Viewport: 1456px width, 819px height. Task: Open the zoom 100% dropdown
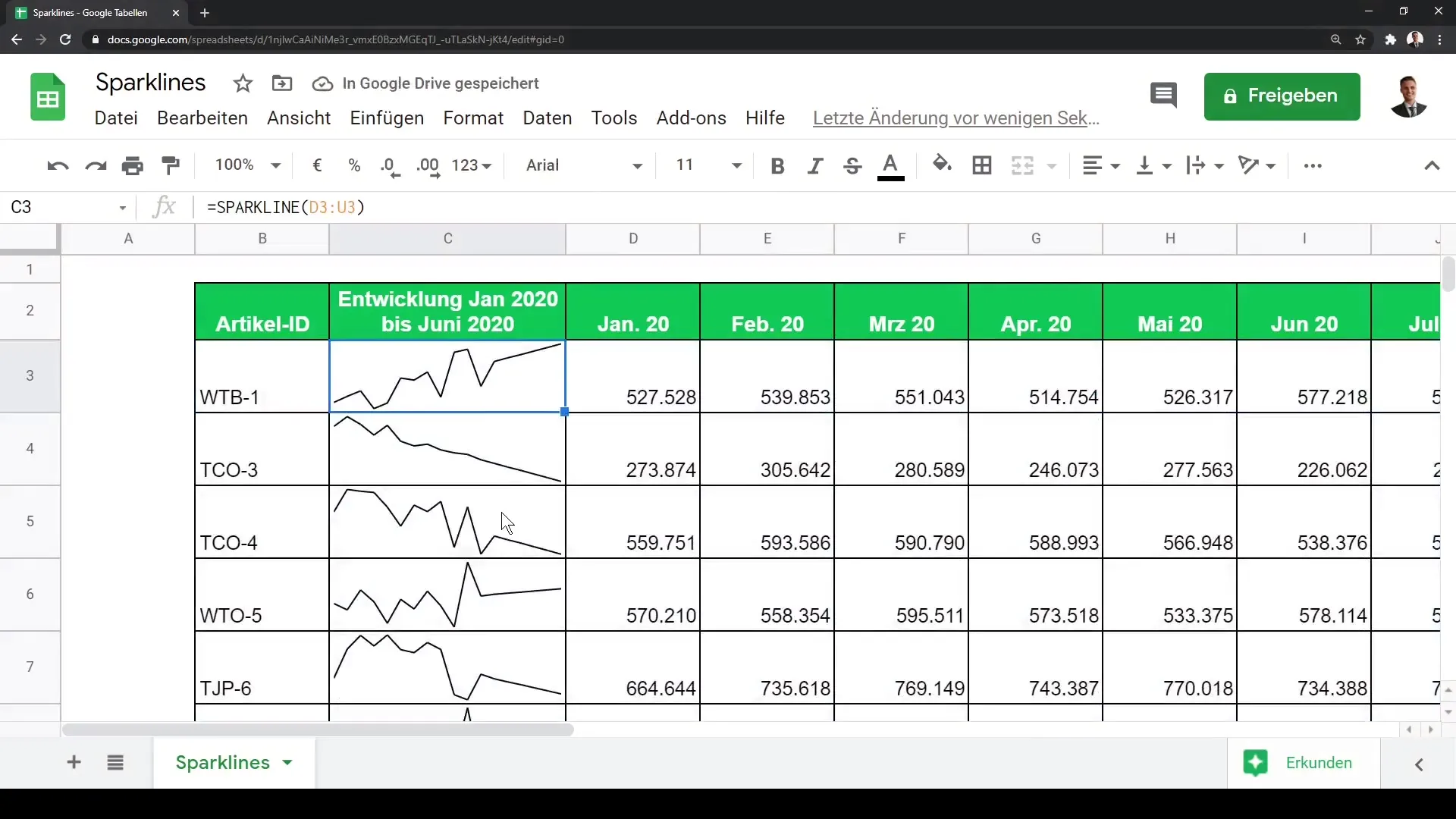point(247,165)
